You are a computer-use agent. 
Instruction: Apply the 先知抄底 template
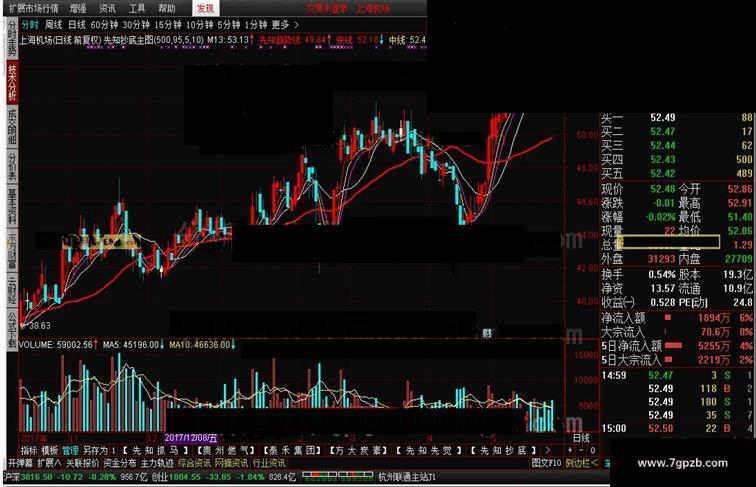tap(503, 450)
